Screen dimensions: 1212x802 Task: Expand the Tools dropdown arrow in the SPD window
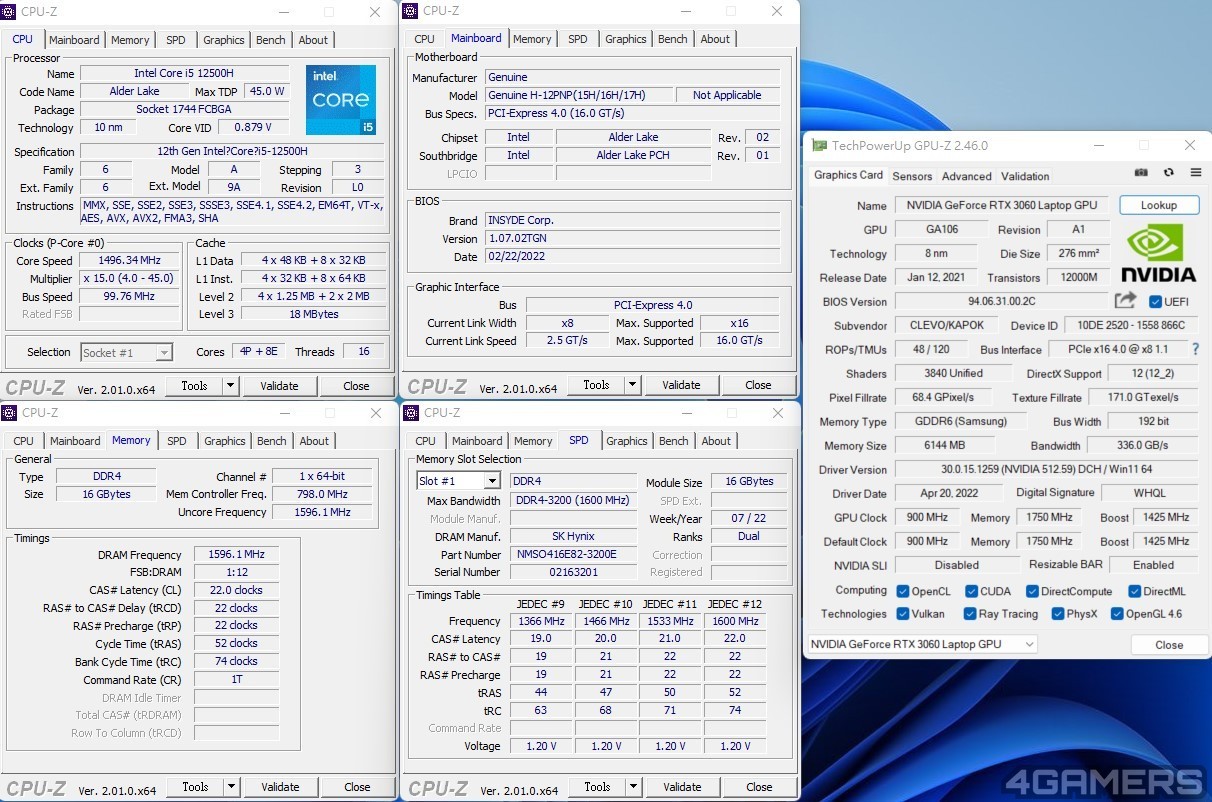pyautogui.click(x=633, y=787)
